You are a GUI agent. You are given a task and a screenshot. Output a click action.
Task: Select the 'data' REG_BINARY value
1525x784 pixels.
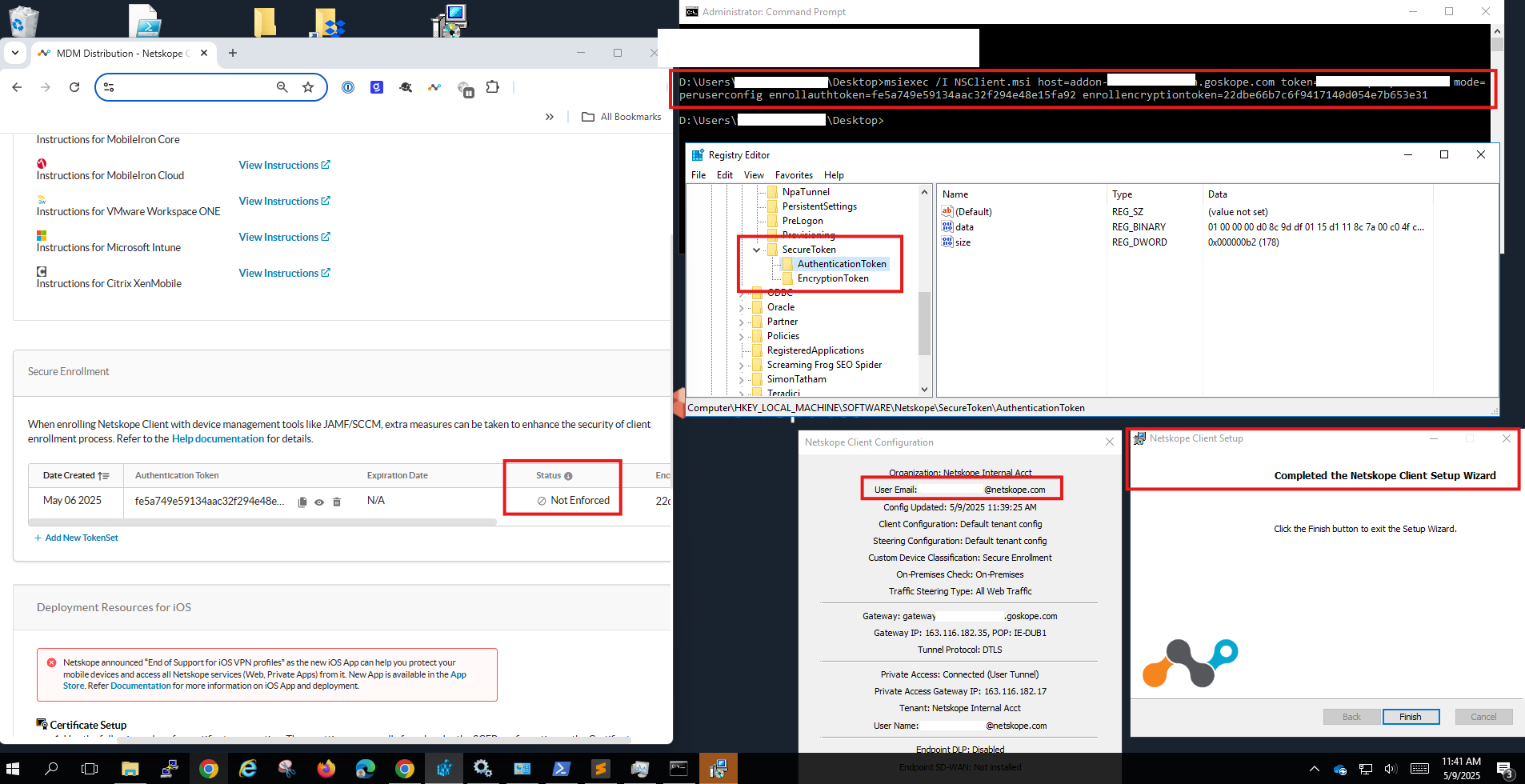[x=964, y=227]
